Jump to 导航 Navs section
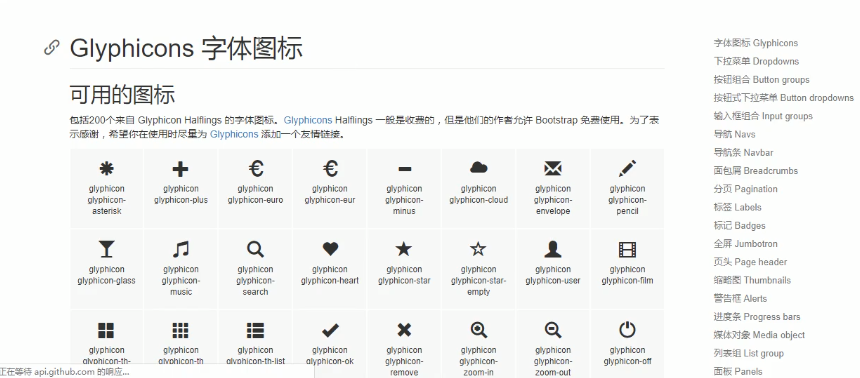Screen dimensions: 860x378 pyautogui.click(x=734, y=134)
